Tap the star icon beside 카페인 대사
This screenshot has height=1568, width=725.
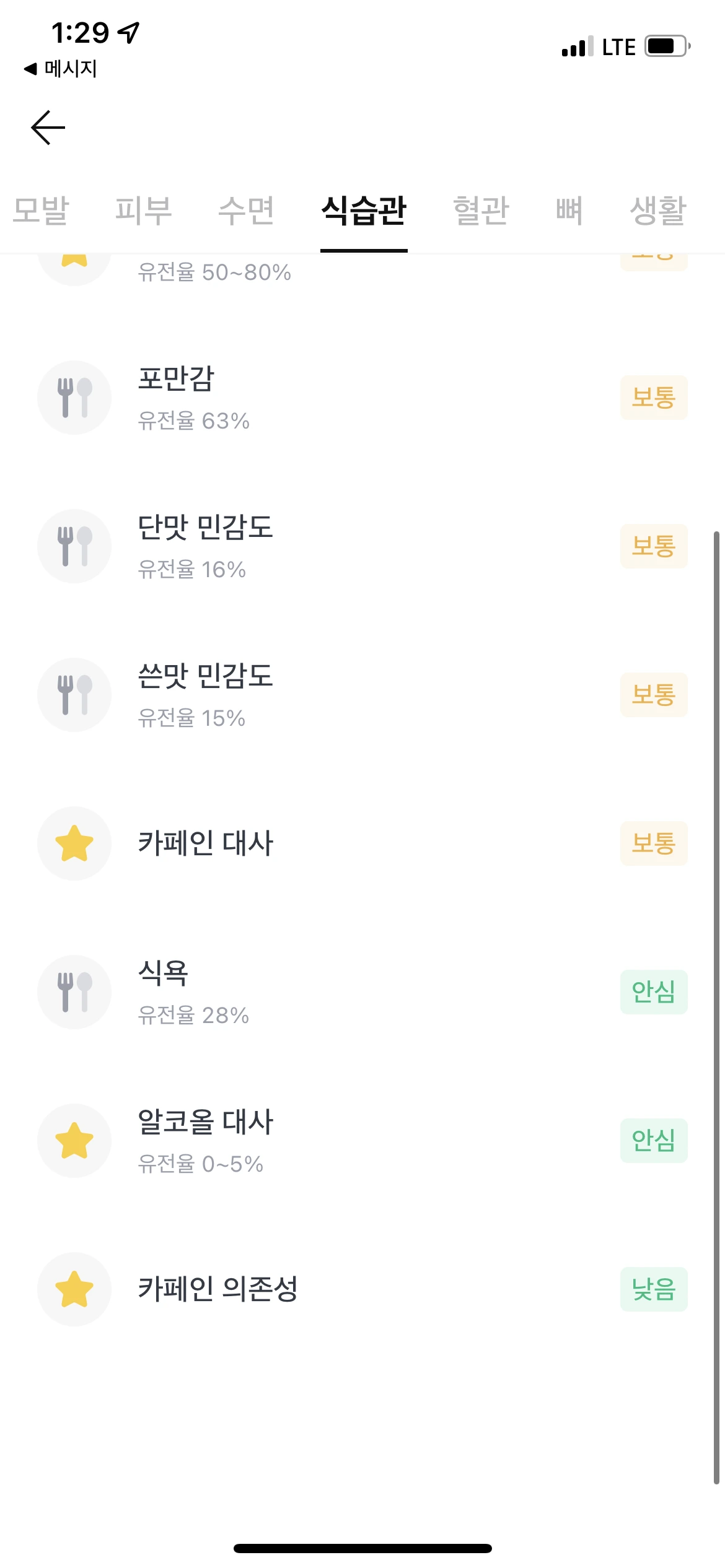pos(74,843)
